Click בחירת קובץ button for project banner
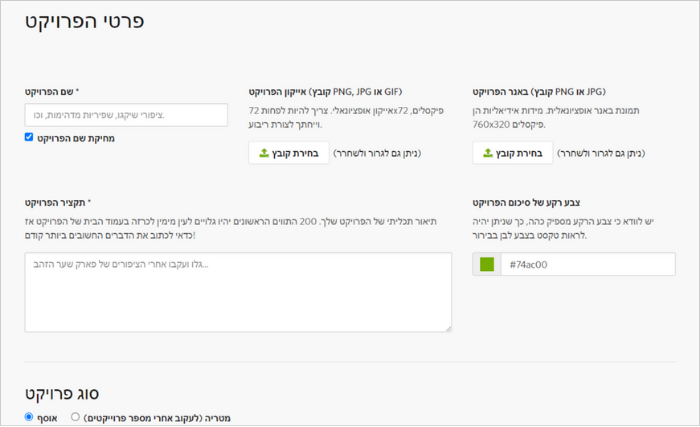This screenshot has width=700, height=427. click(512, 153)
